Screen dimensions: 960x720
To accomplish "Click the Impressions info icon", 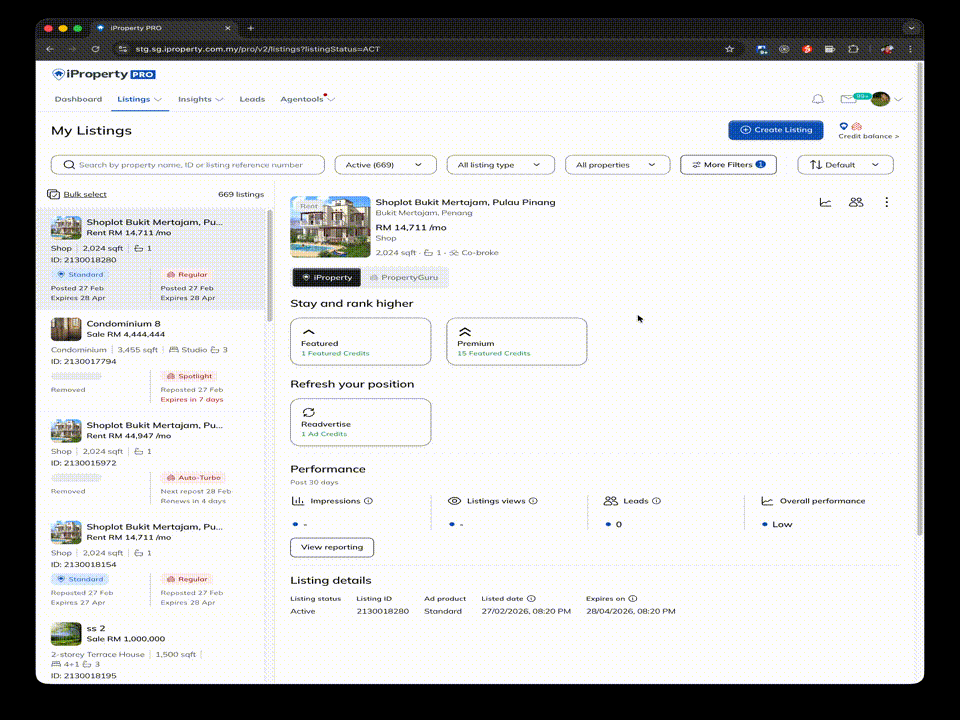I will tap(368, 501).
